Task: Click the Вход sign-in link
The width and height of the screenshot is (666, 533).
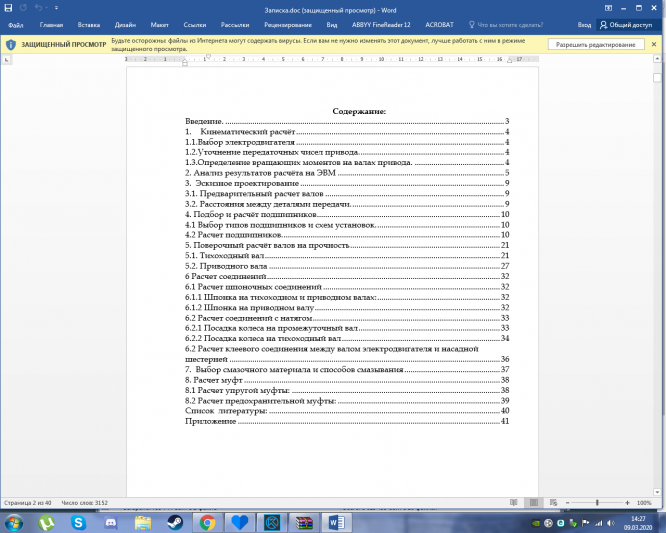Action: 584,25
